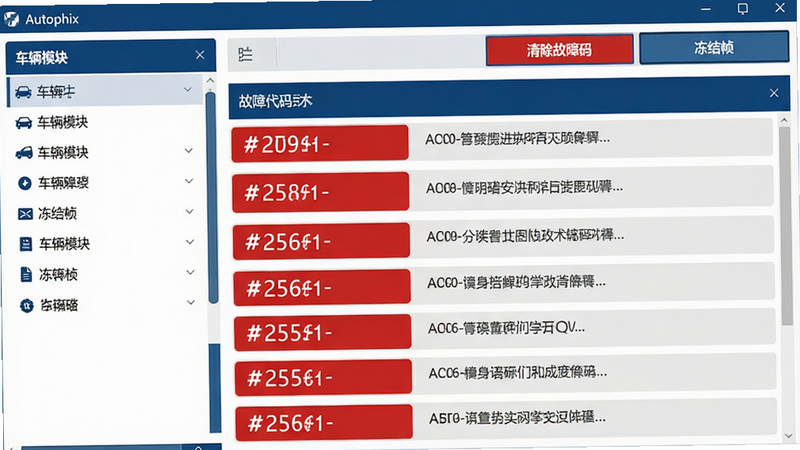The image size is (800, 450).
Task: Select the 车辆模块 label beside the plain car icon
Action: pos(62,122)
